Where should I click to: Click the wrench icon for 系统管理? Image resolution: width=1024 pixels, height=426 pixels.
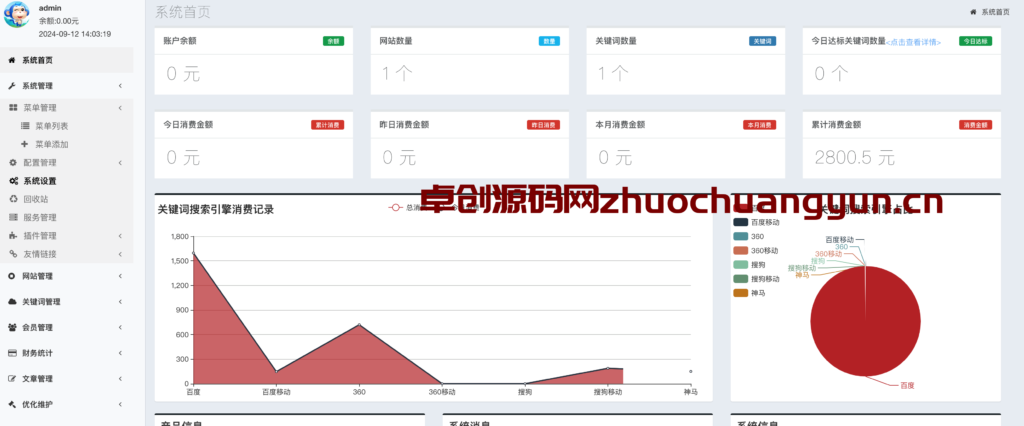click(x=12, y=86)
